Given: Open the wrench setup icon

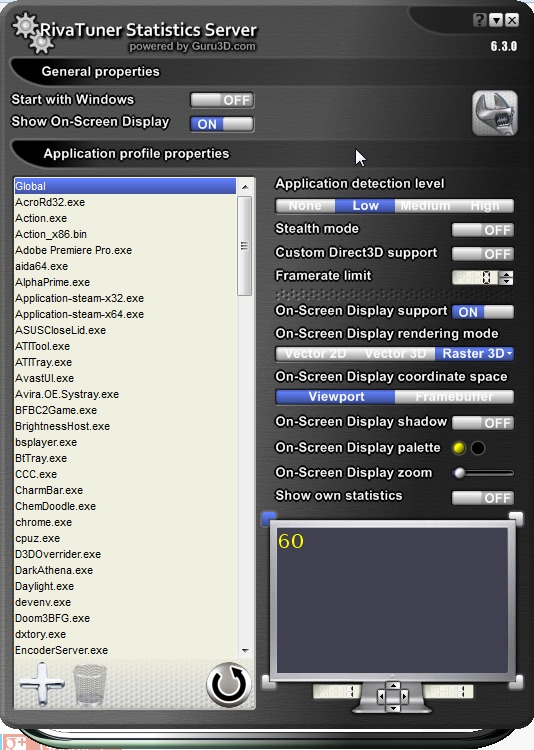Looking at the screenshot, I should point(494,113).
